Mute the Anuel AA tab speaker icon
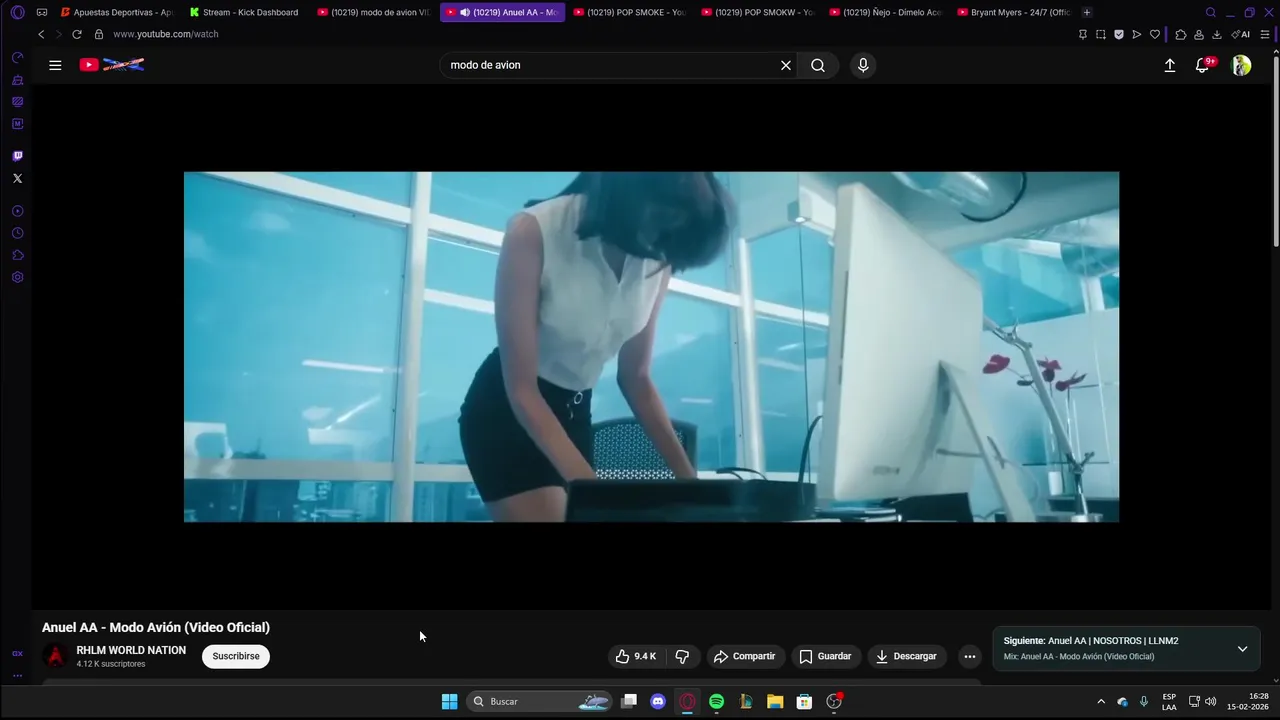Screen dimensions: 1280x720 (465, 12)
